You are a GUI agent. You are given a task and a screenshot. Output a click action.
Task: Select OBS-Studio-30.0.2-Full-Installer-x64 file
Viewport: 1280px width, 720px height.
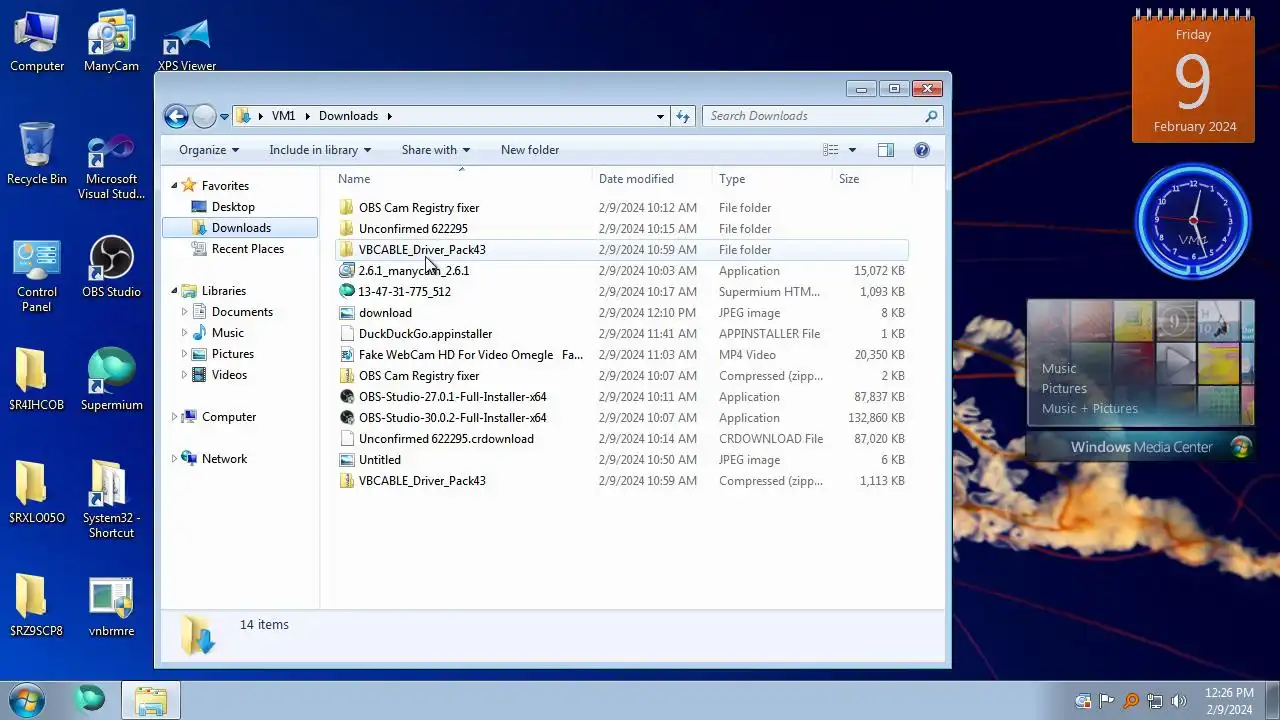[x=620, y=418]
